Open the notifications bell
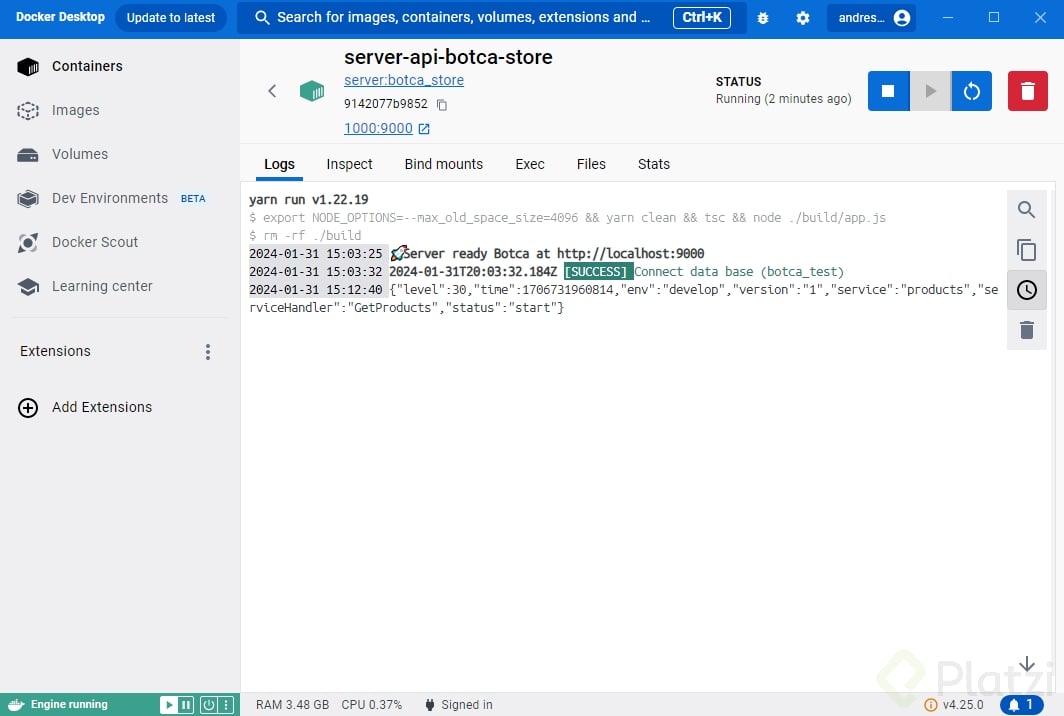1064x716 pixels. click(1021, 705)
